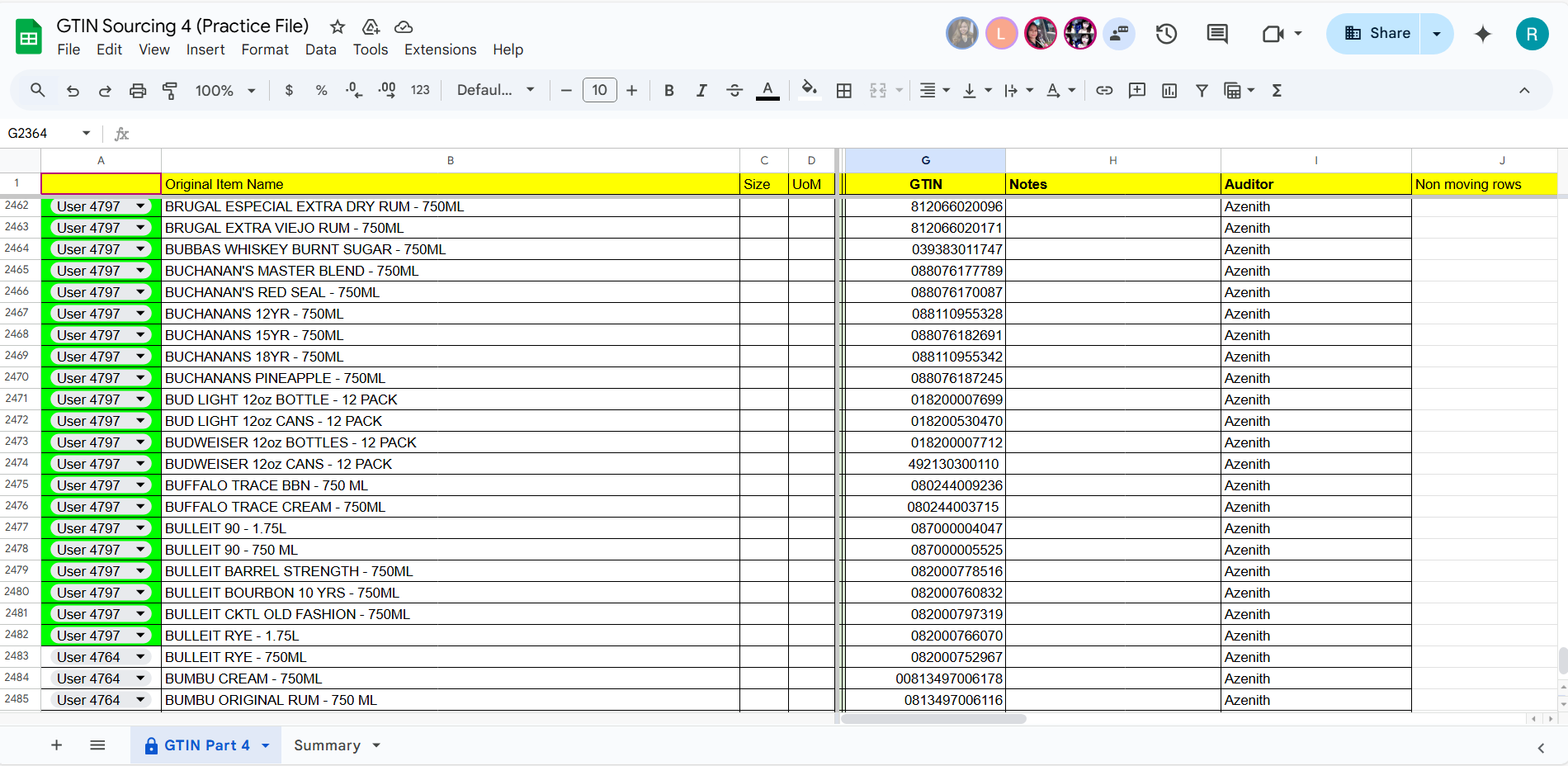Click the borders icon

point(843,91)
